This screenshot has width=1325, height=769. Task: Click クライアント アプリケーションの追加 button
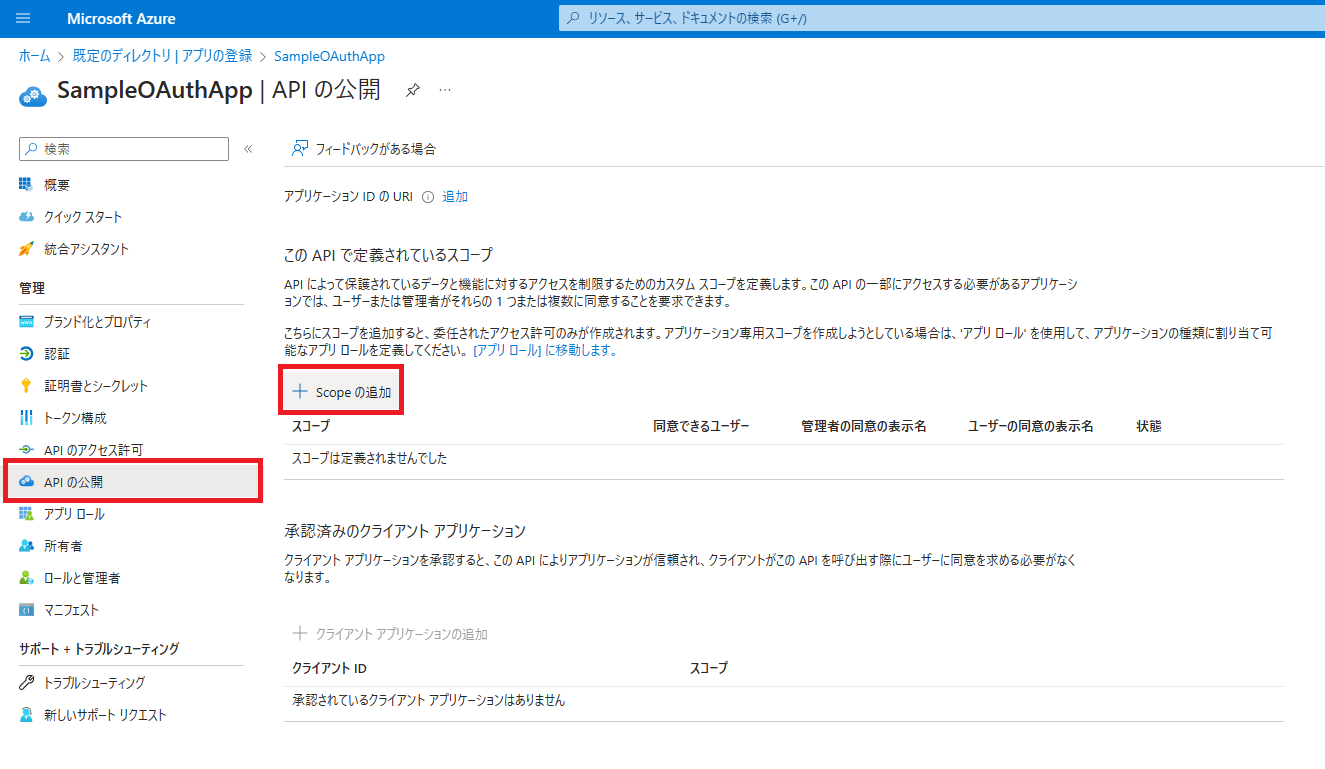pos(390,634)
